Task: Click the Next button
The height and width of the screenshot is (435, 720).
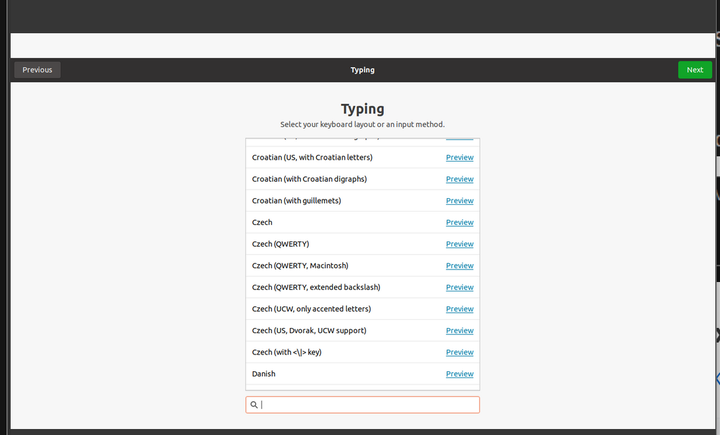Action: point(694,70)
